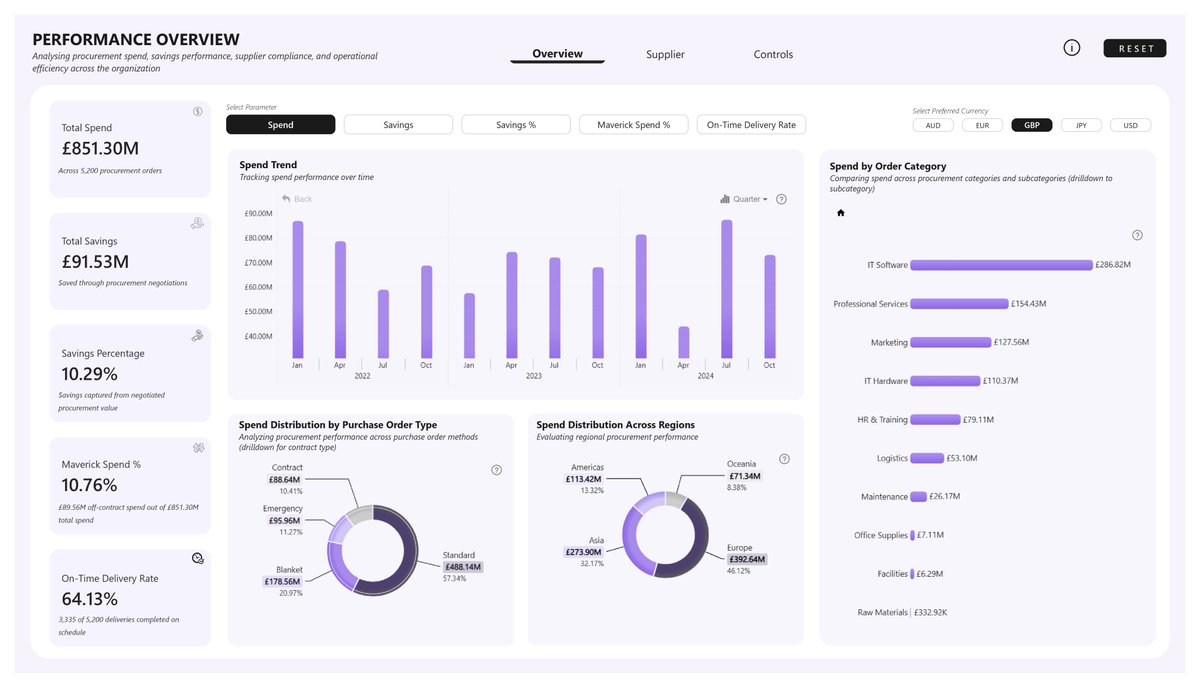
Task: Open the Quarter granularity dropdown
Action: [x=744, y=199]
